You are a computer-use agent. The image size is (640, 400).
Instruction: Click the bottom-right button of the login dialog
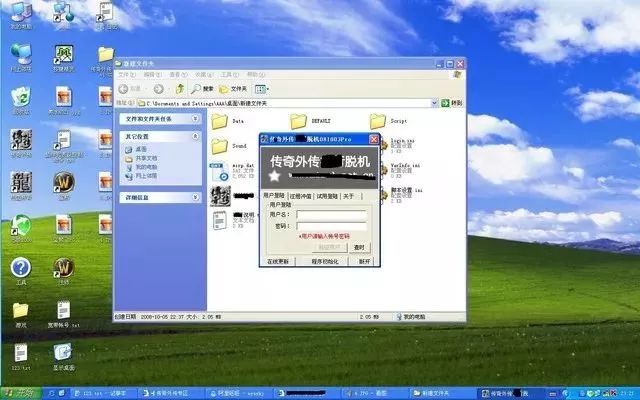pos(364,261)
